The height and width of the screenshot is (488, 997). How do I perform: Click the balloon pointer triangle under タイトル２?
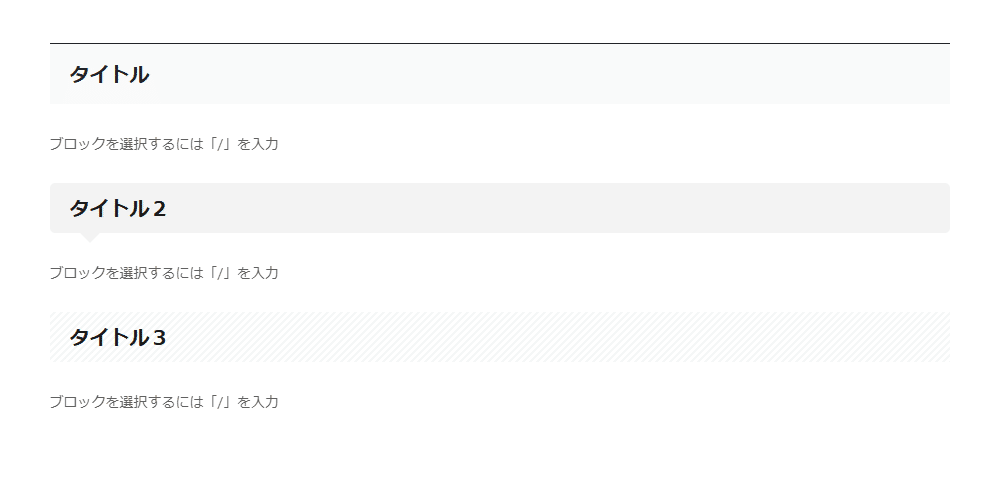[x=89, y=237]
